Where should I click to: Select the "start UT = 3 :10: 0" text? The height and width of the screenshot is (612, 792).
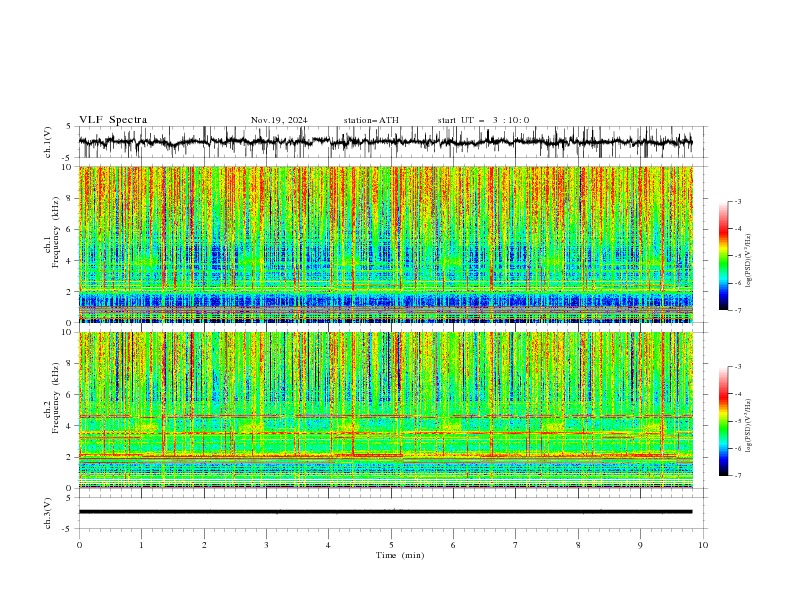point(483,120)
